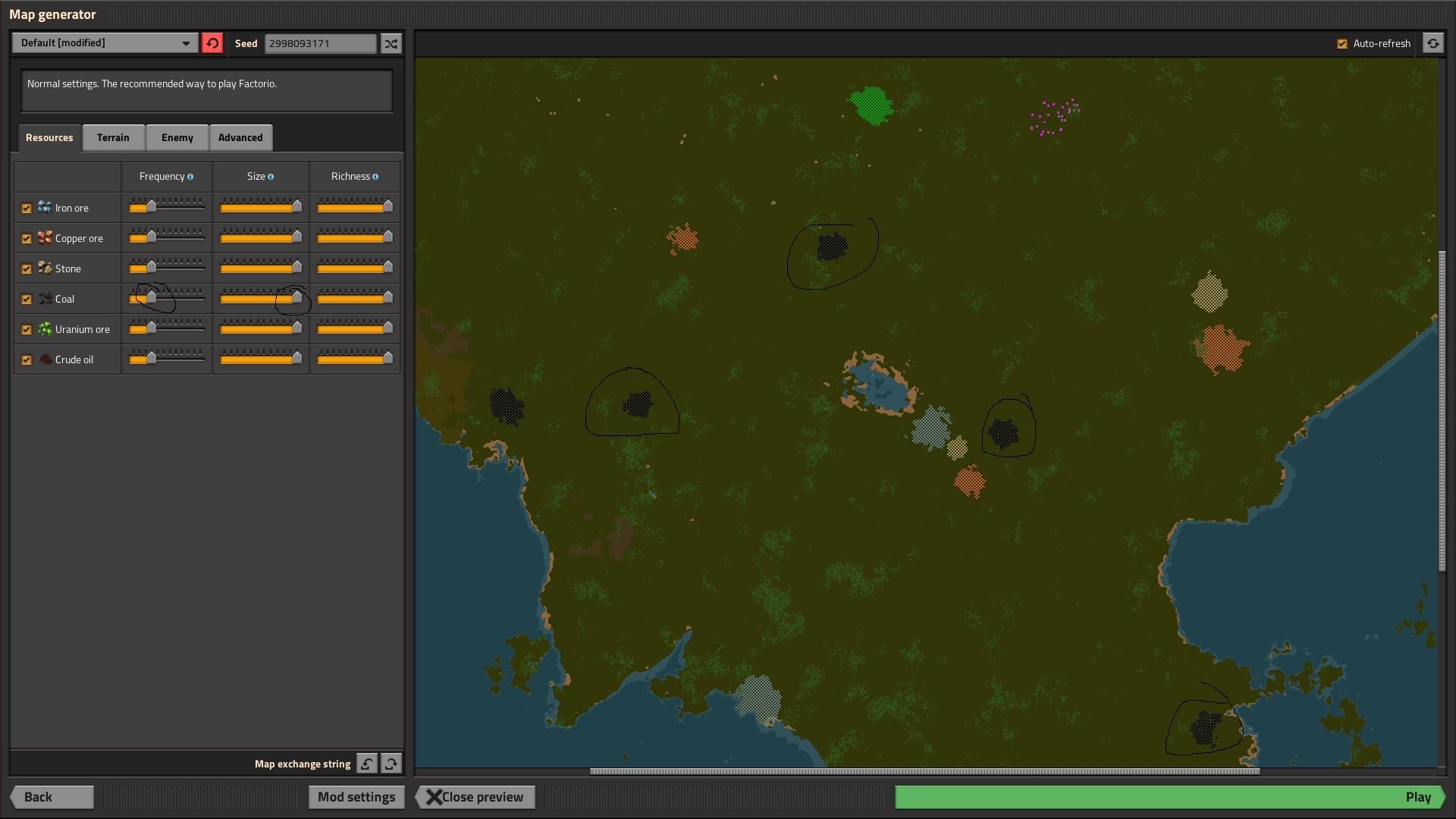1456x819 pixels.
Task: Click the Stone size slider
Action: pos(261,267)
